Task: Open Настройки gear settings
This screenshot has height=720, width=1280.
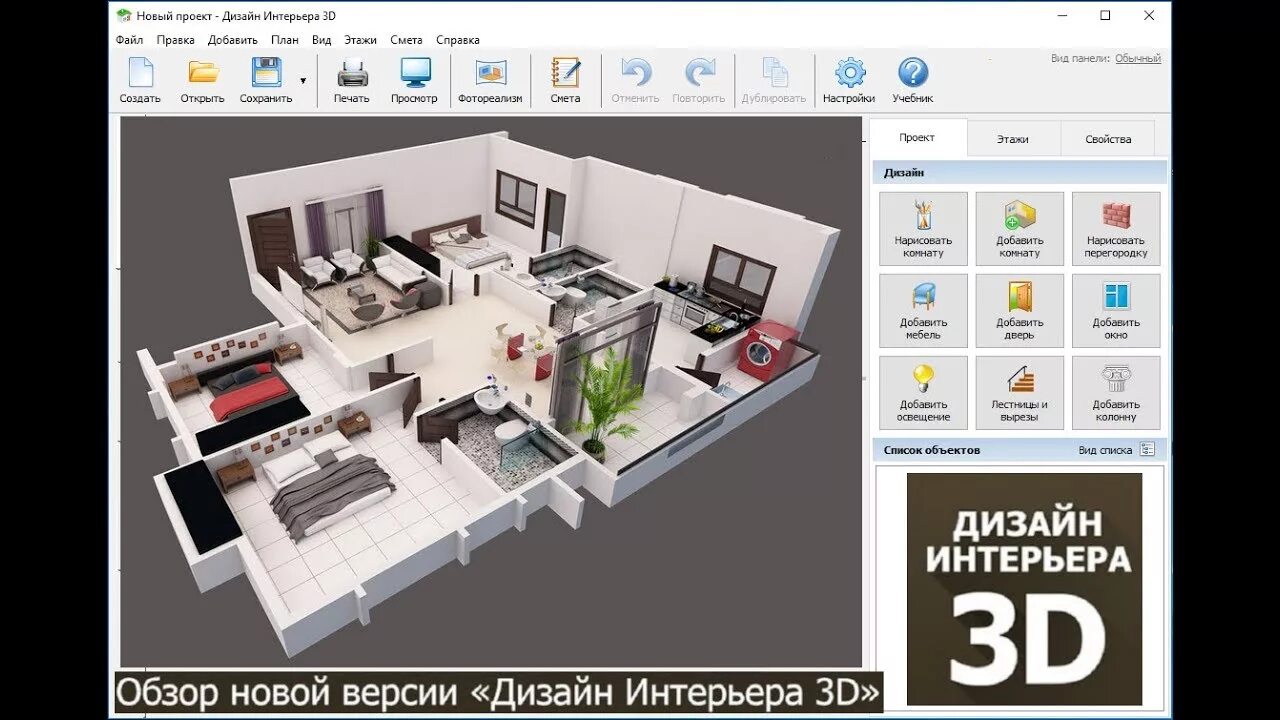Action: point(849,80)
